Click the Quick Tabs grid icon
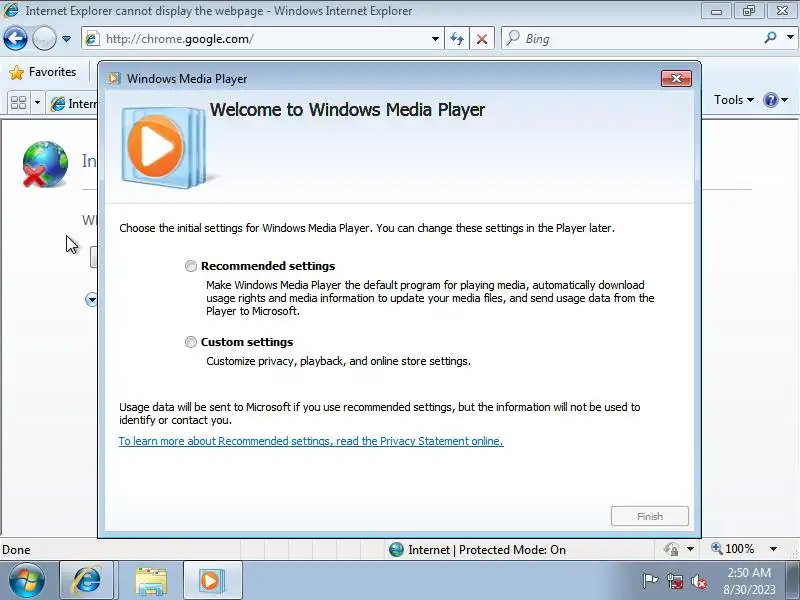800x600 pixels. click(x=18, y=103)
